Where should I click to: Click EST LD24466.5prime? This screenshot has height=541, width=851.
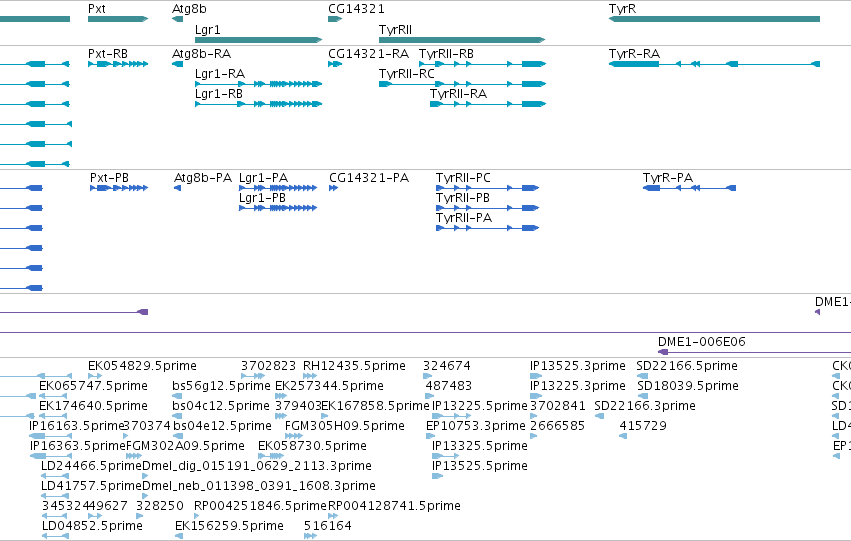click(x=55, y=476)
